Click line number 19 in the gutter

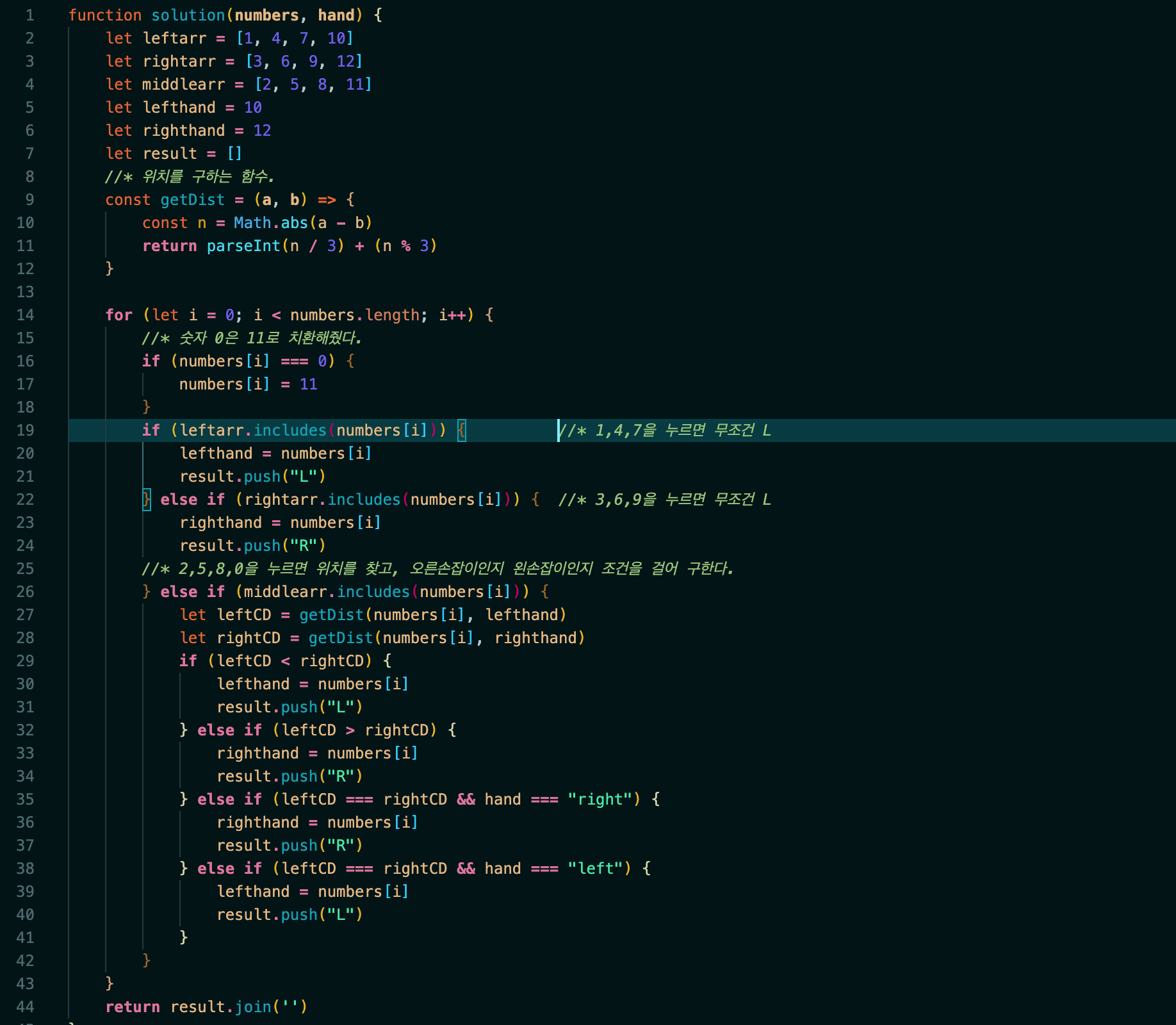[x=25, y=430]
